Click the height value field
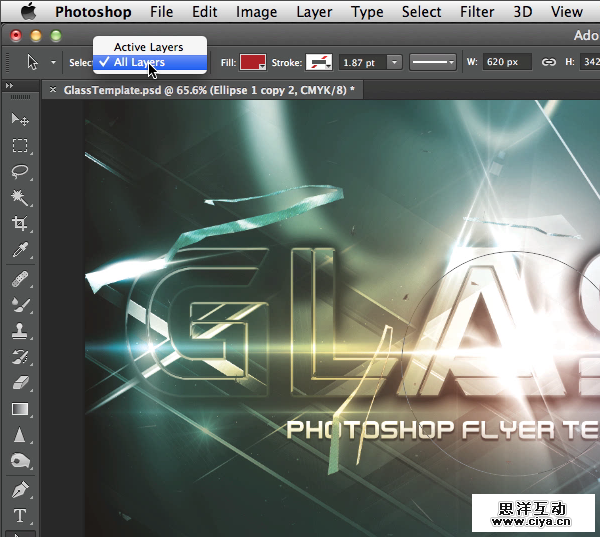Viewport: 600px width, 537px height. 590,62
